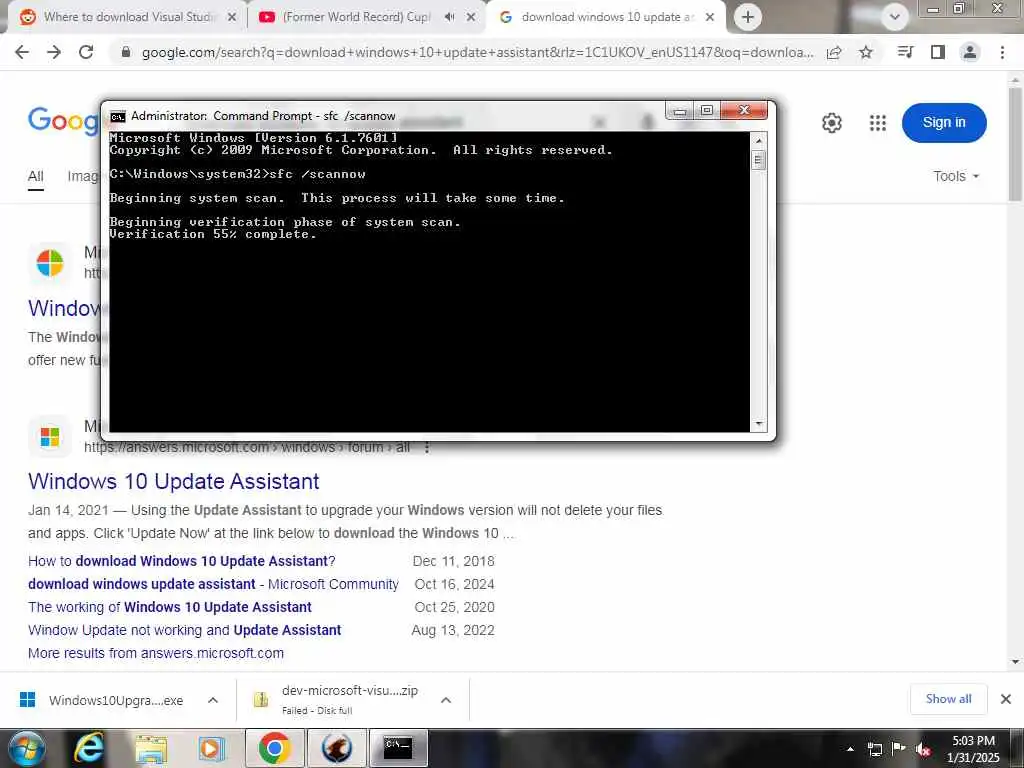Open More results from answers.microsoft.com
The height and width of the screenshot is (768, 1024).
pyautogui.click(x=155, y=653)
